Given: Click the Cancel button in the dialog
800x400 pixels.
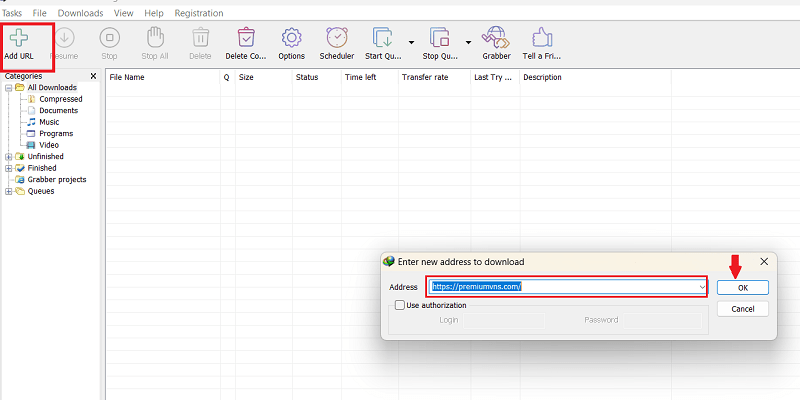Looking at the screenshot, I should [x=743, y=309].
